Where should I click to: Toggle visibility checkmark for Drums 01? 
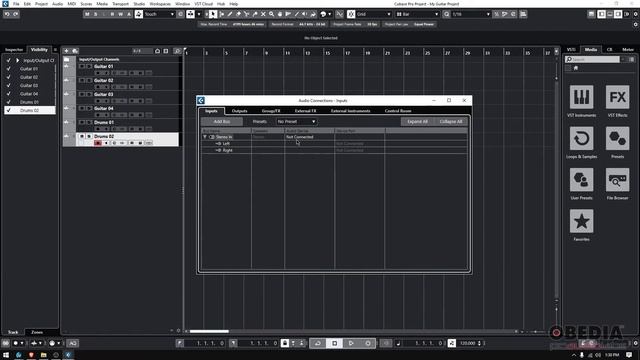(x=9, y=102)
